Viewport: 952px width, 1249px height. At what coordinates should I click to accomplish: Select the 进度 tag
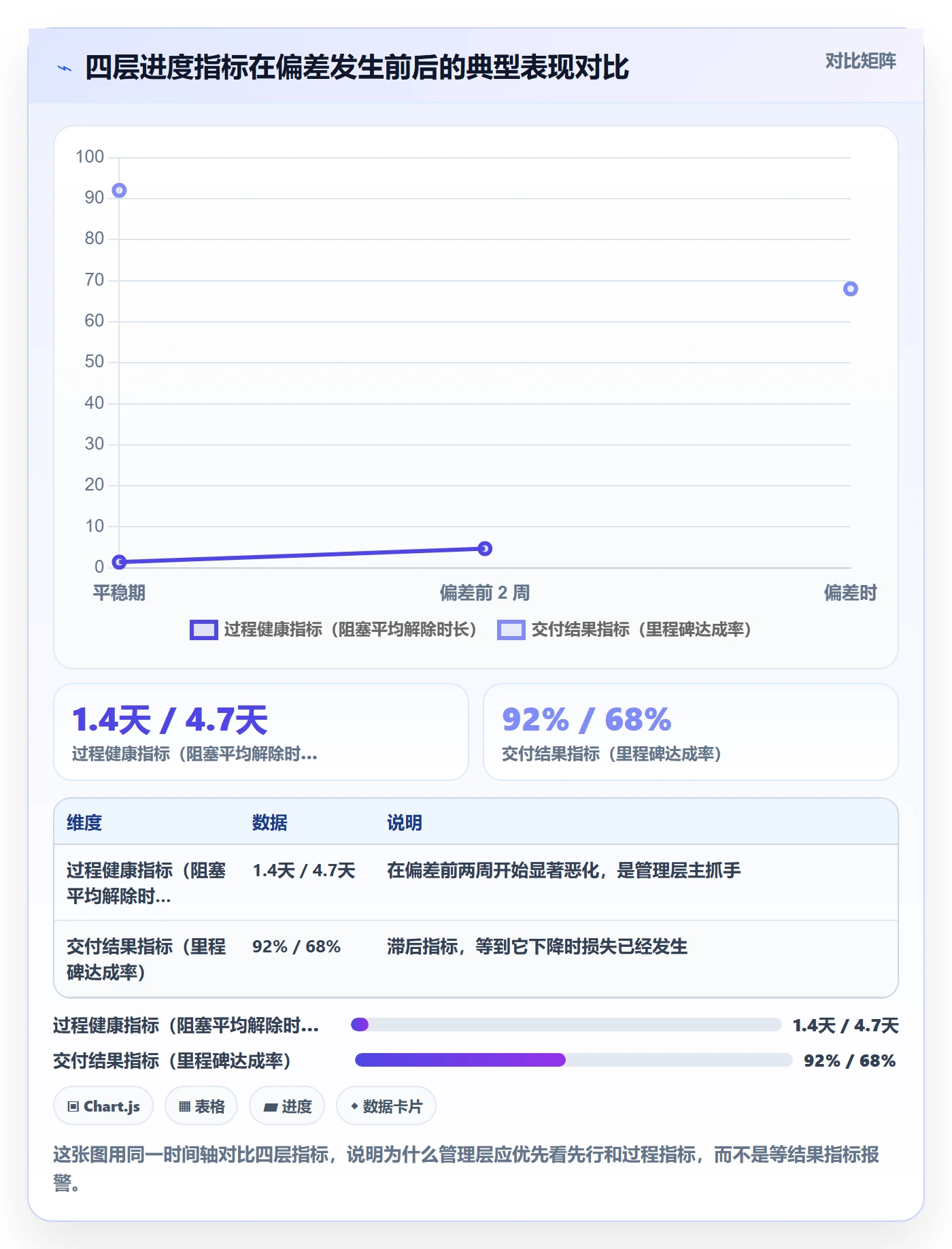[x=287, y=1106]
